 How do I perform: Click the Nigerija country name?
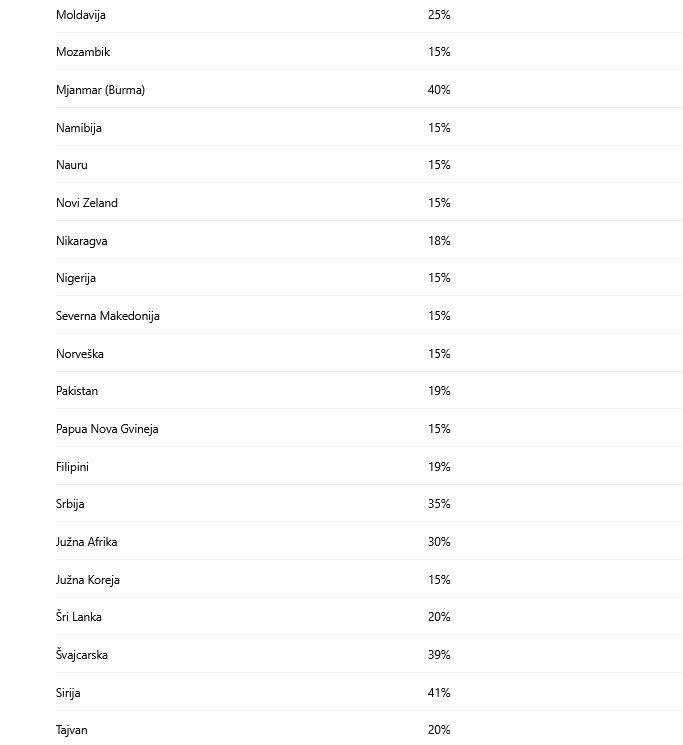[76, 278]
